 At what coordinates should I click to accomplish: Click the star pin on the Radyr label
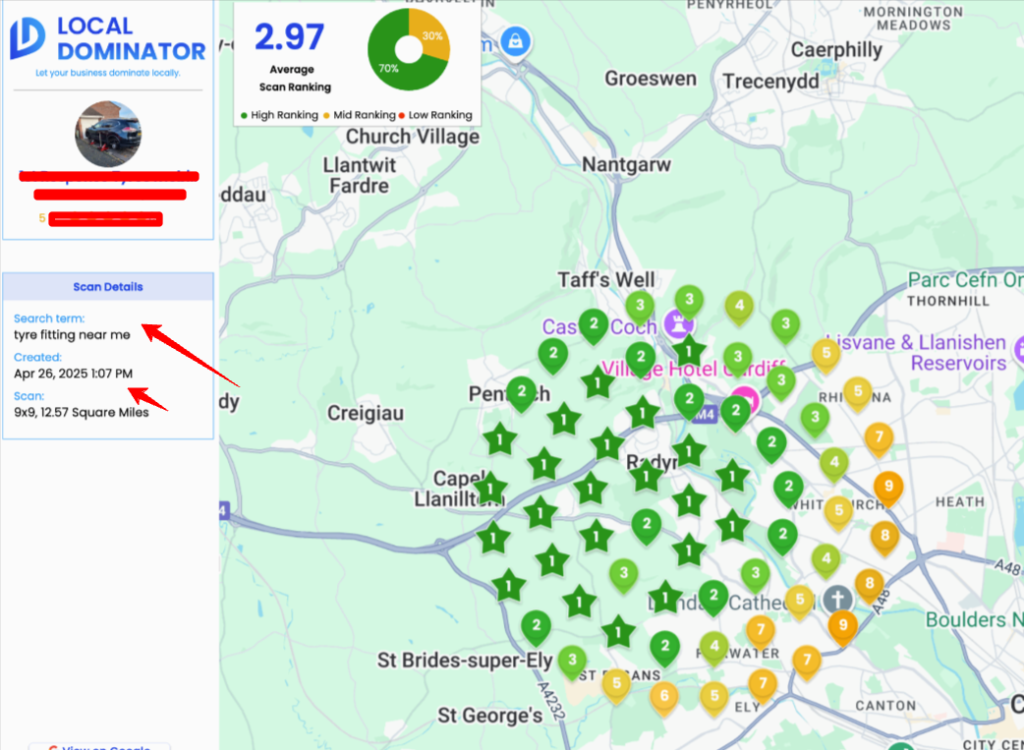pos(647,476)
